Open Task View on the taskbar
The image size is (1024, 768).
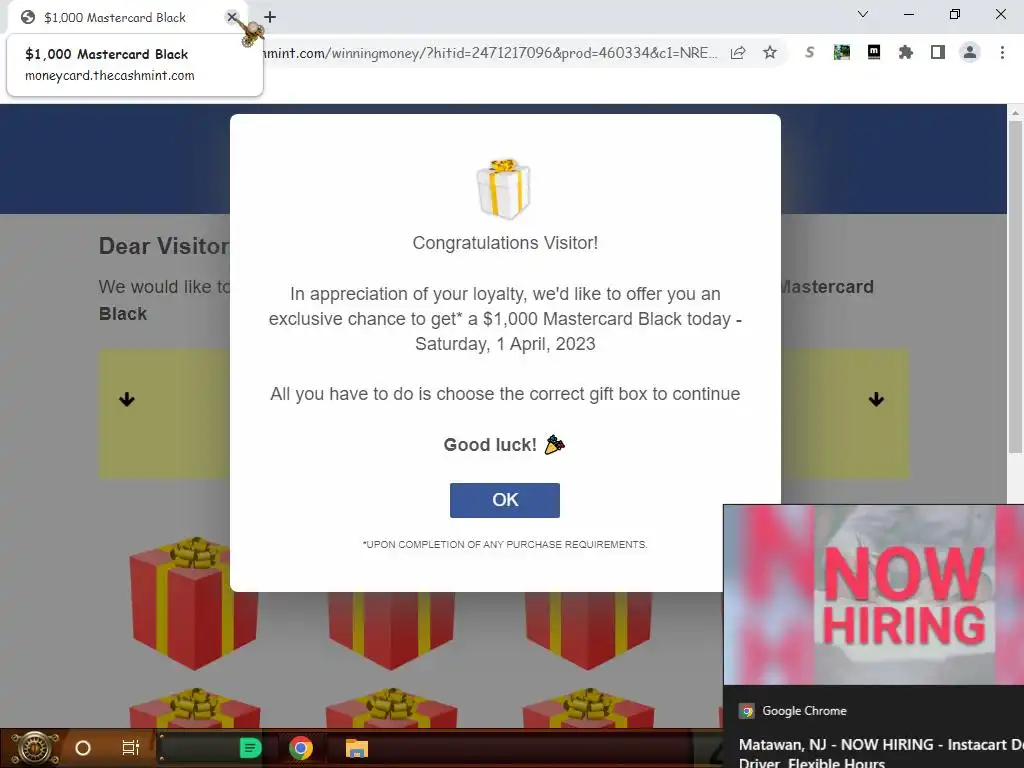point(131,748)
